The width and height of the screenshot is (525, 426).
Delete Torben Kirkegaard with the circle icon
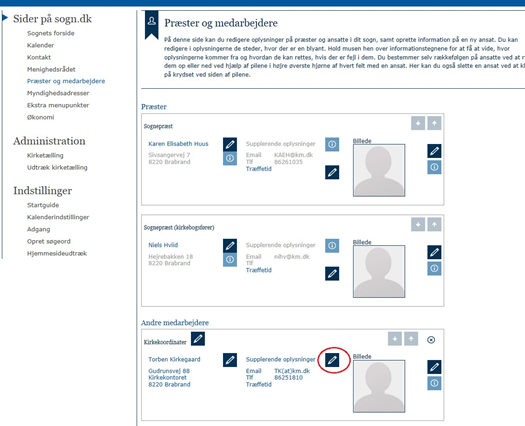point(431,340)
